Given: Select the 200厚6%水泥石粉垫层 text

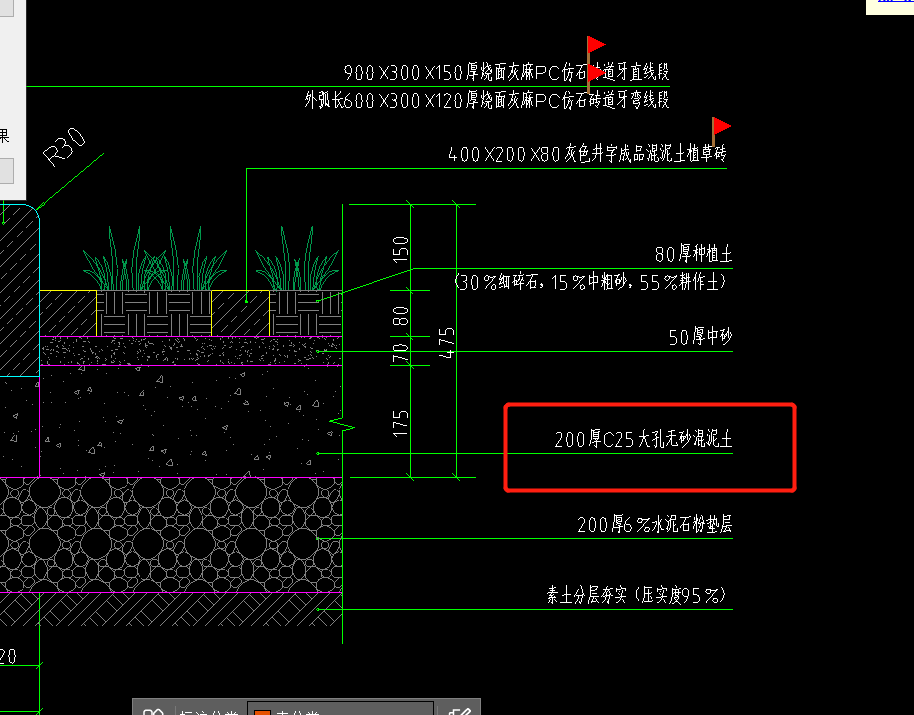Looking at the screenshot, I should click(x=655, y=524).
